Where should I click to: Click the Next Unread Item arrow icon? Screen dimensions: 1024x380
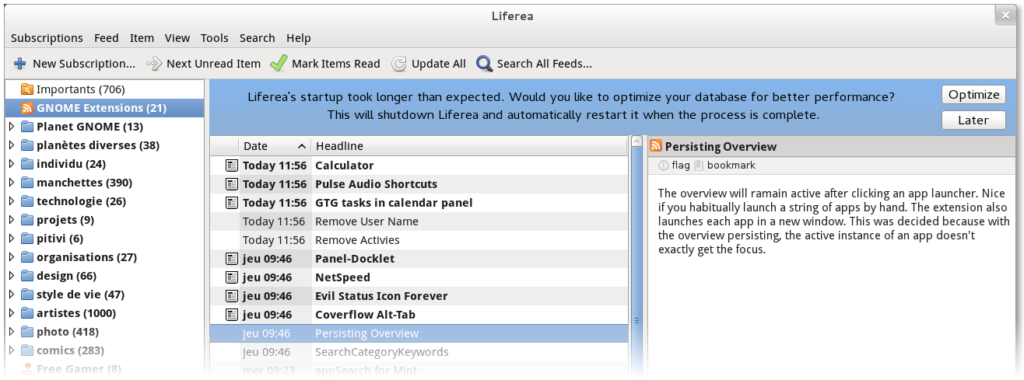coord(153,64)
